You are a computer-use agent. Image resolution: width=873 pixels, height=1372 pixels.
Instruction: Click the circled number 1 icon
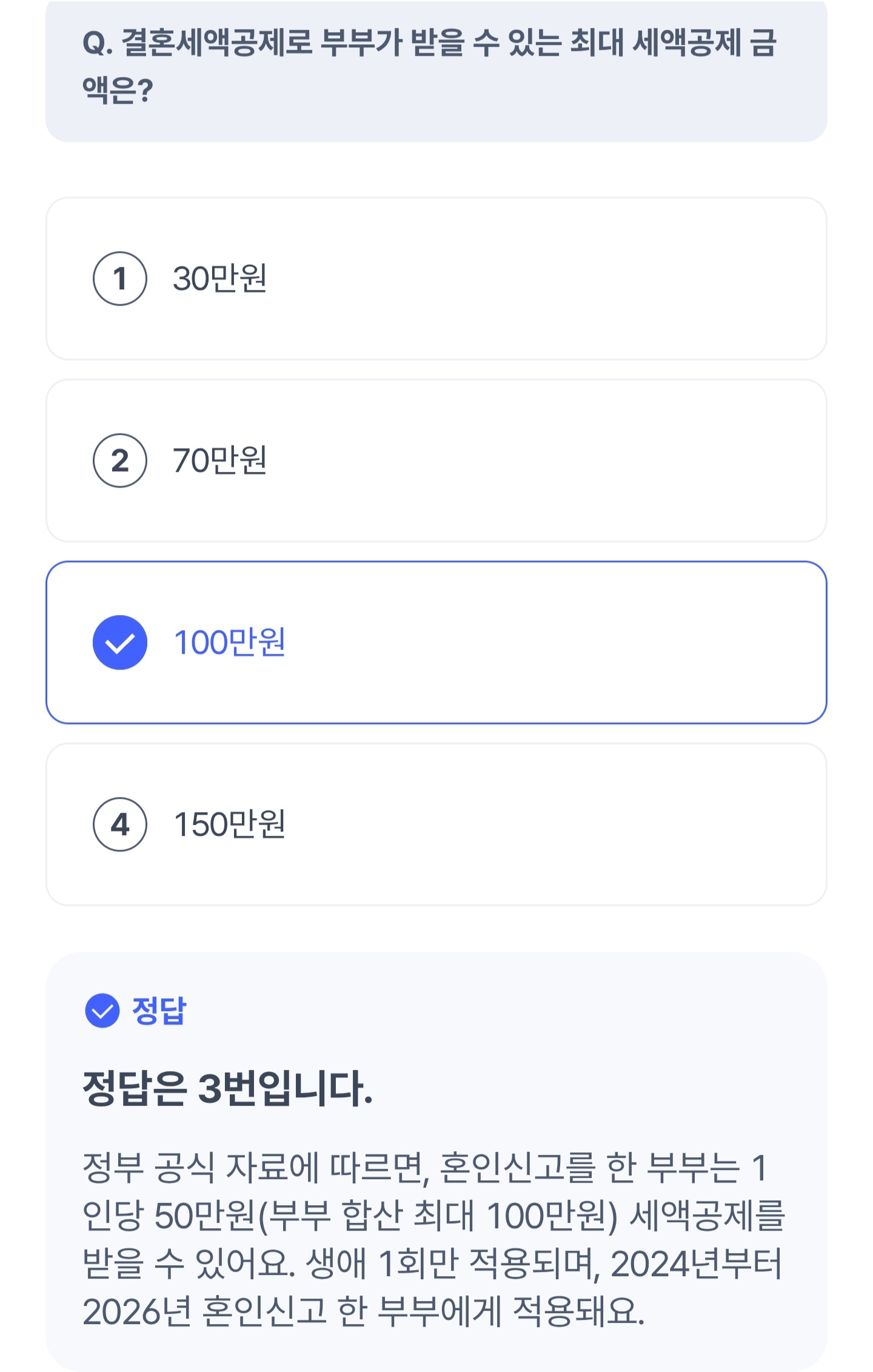[119, 278]
